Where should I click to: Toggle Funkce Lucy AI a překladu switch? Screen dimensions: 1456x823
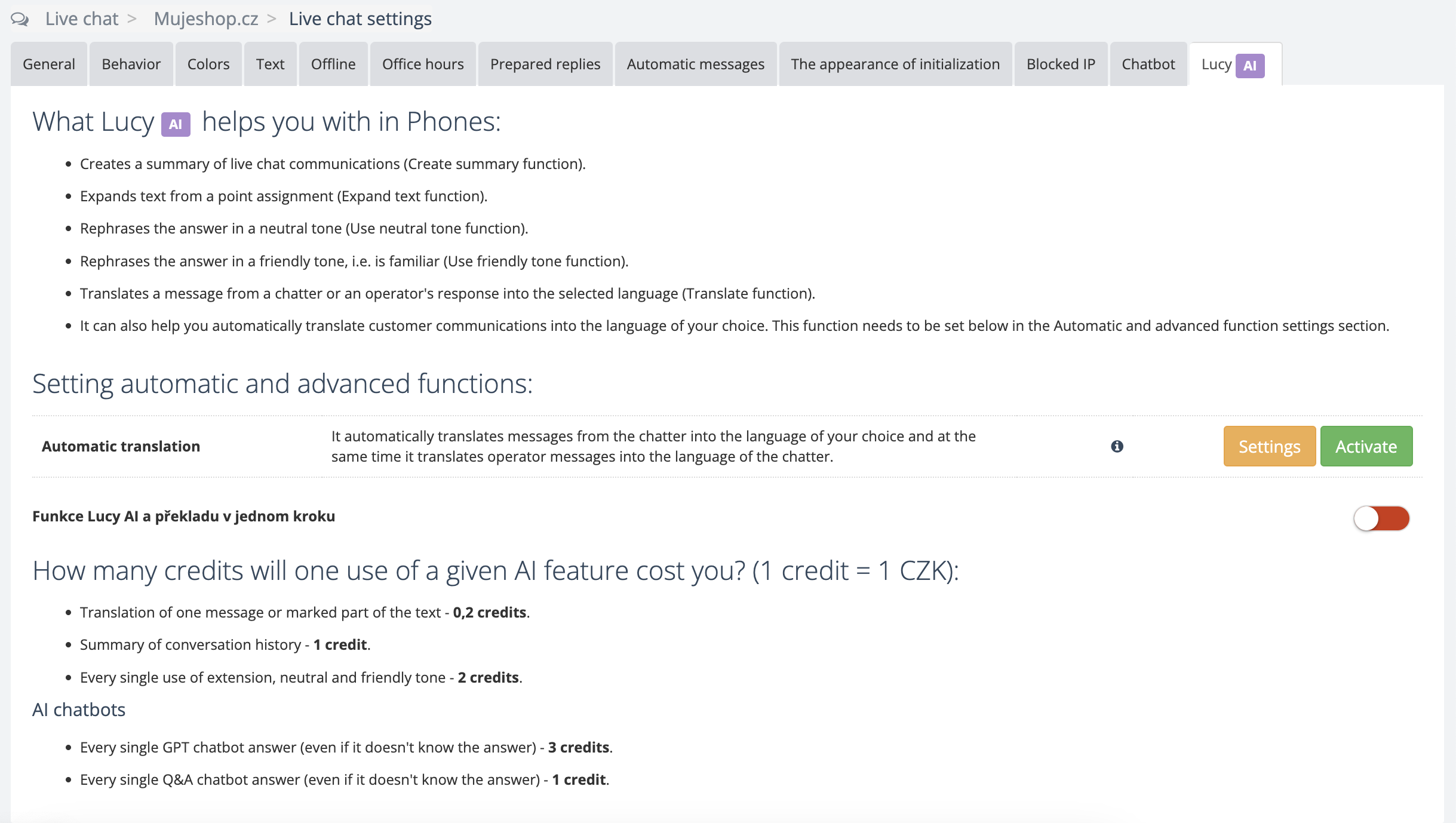pyautogui.click(x=1381, y=518)
